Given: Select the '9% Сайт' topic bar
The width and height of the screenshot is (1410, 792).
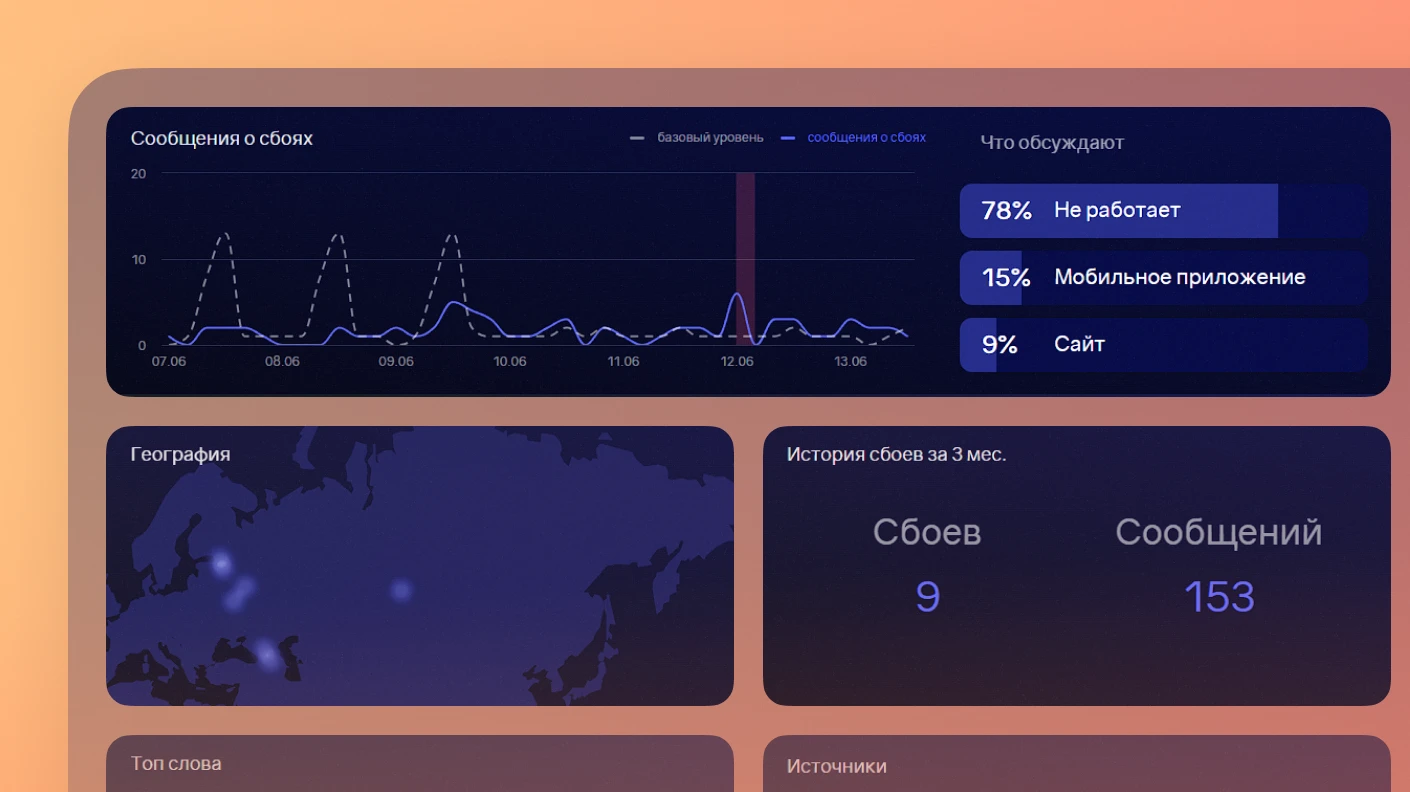Looking at the screenshot, I should point(1164,345).
